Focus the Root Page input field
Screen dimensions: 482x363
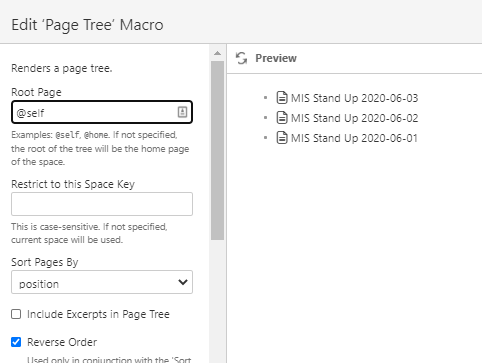pyautogui.click(x=102, y=112)
